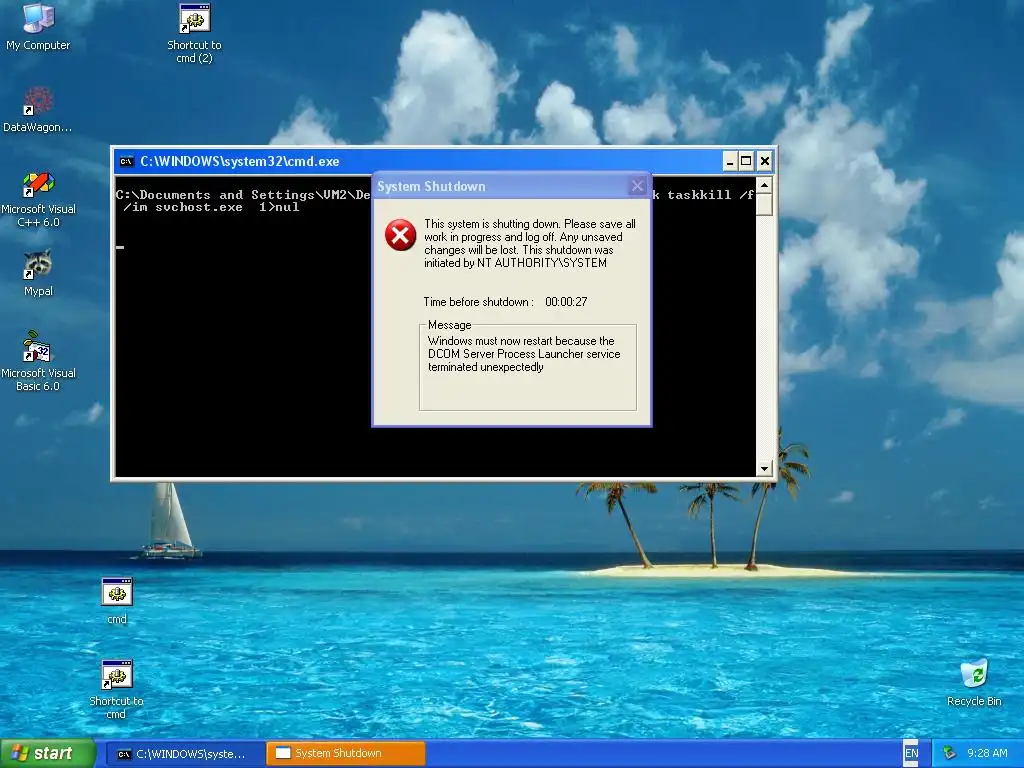Screen dimensions: 1024x768
Task: Click the network tray icon near the clock
Action: pos(949,753)
